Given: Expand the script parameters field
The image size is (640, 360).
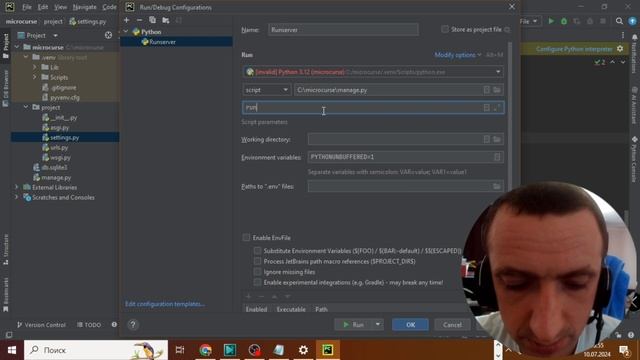Looking at the screenshot, I should (497, 108).
